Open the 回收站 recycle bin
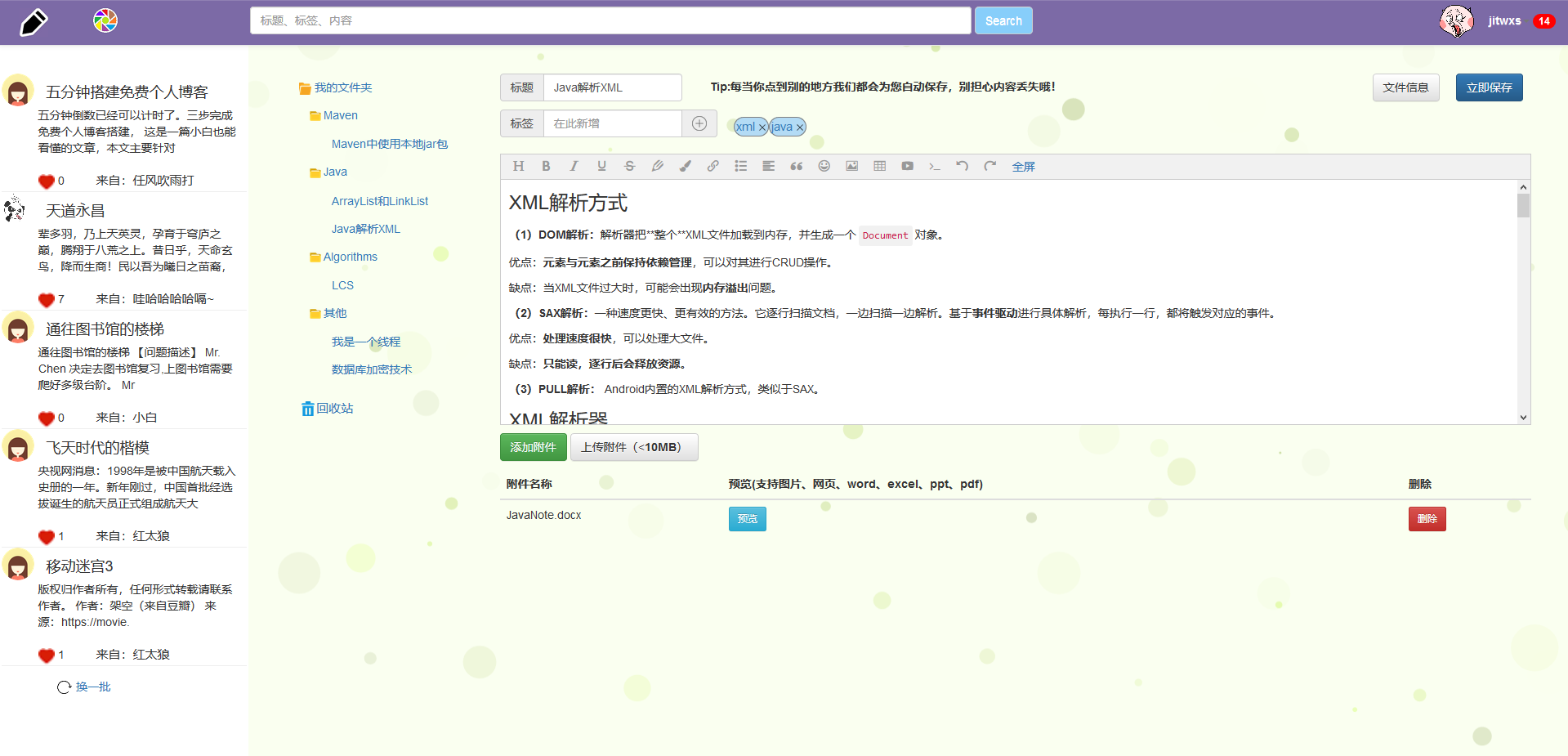The height and width of the screenshot is (756, 1568). click(334, 408)
